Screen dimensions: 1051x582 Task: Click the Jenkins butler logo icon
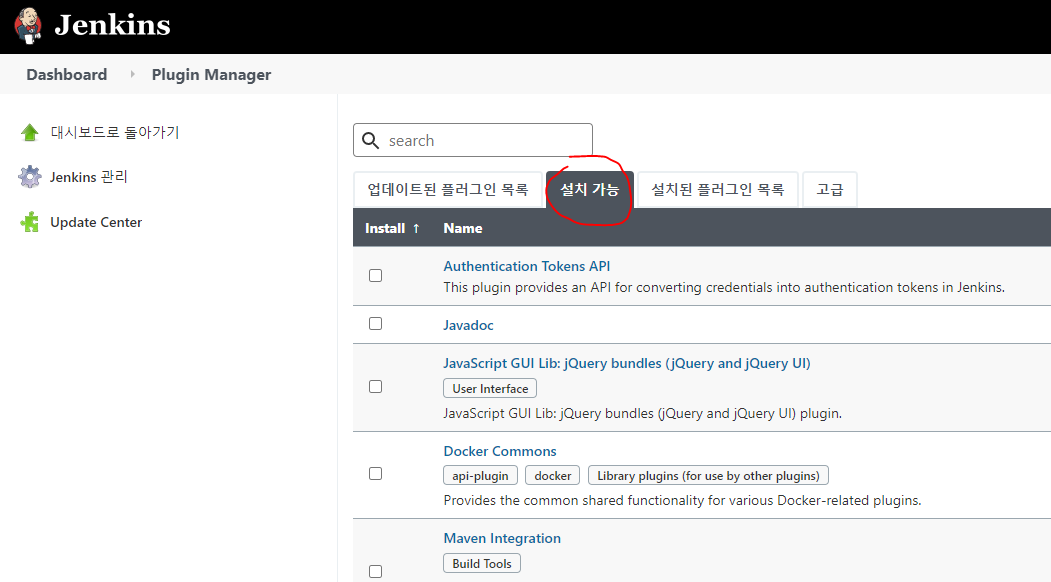(28, 25)
